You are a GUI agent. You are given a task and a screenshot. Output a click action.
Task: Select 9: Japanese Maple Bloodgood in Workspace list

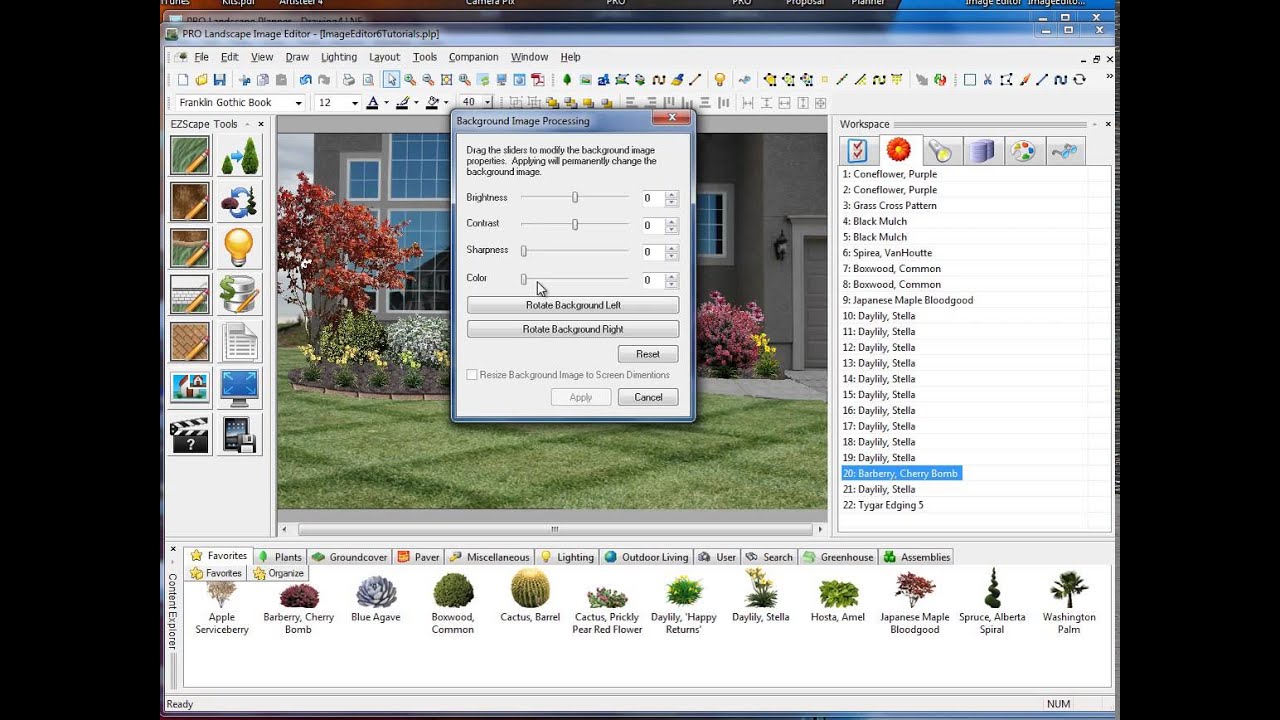click(x=908, y=300)
